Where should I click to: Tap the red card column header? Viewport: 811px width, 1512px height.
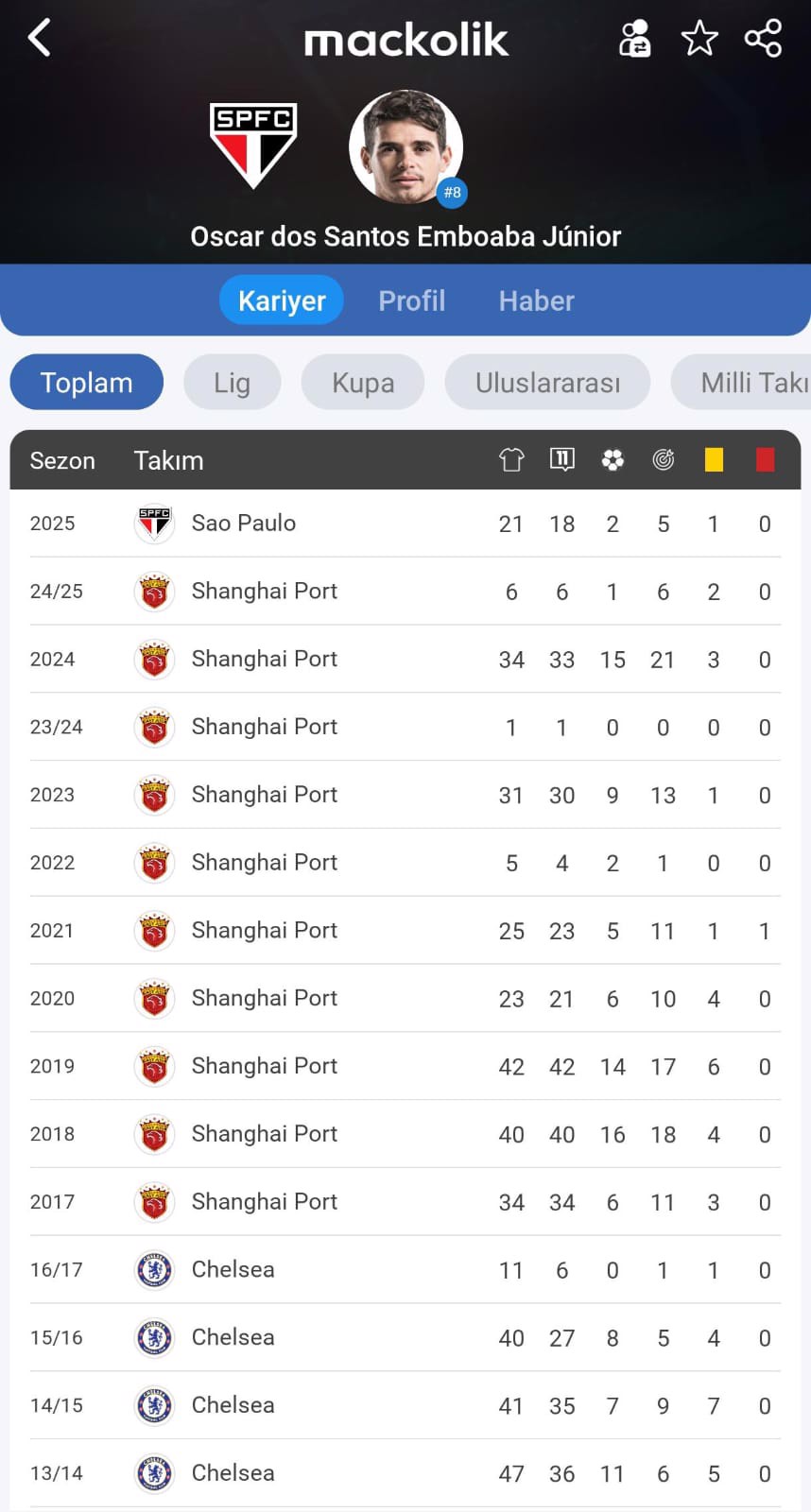(765, 460)
